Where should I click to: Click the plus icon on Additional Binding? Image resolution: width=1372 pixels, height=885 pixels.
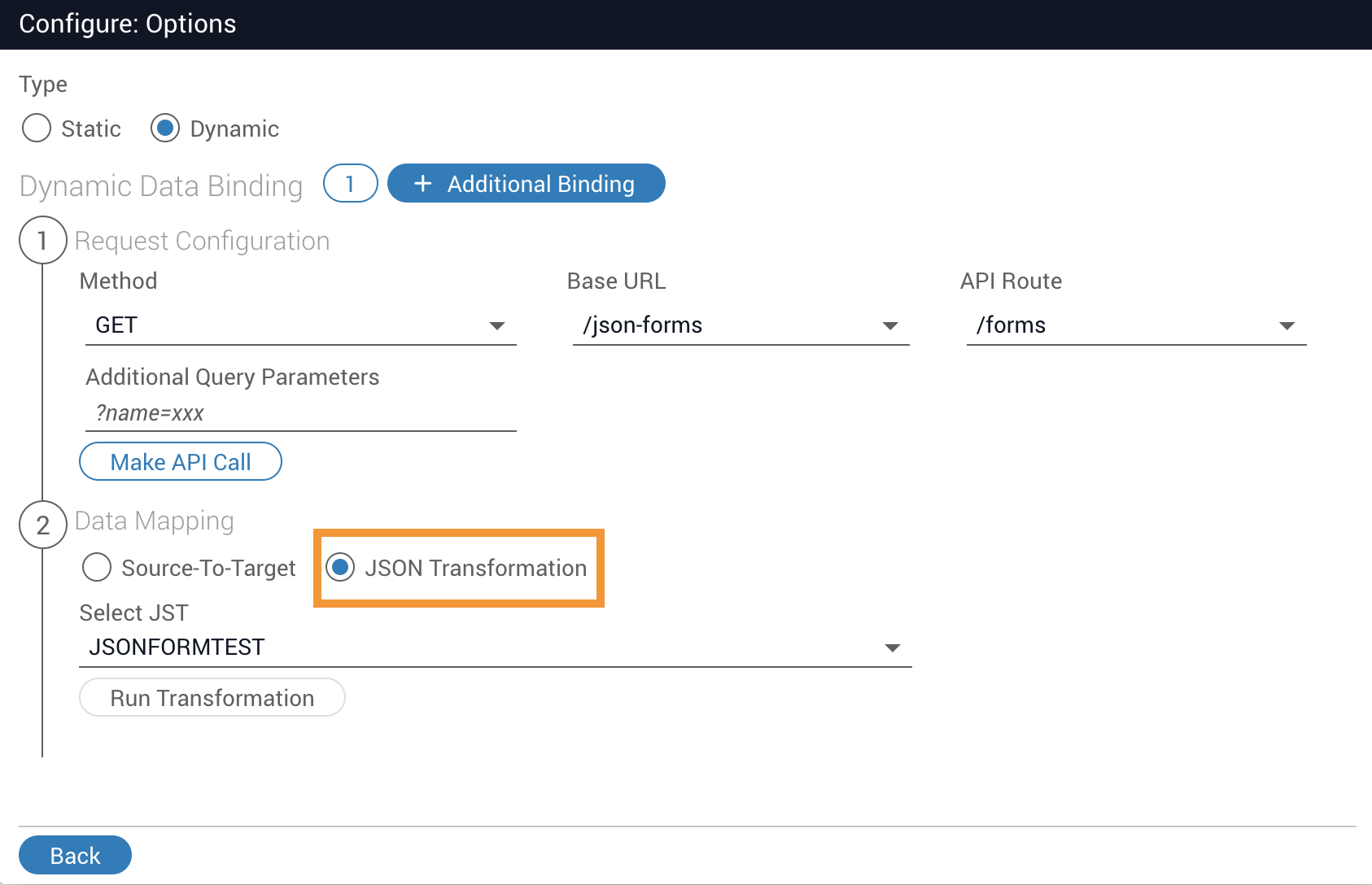coord(422,184)
